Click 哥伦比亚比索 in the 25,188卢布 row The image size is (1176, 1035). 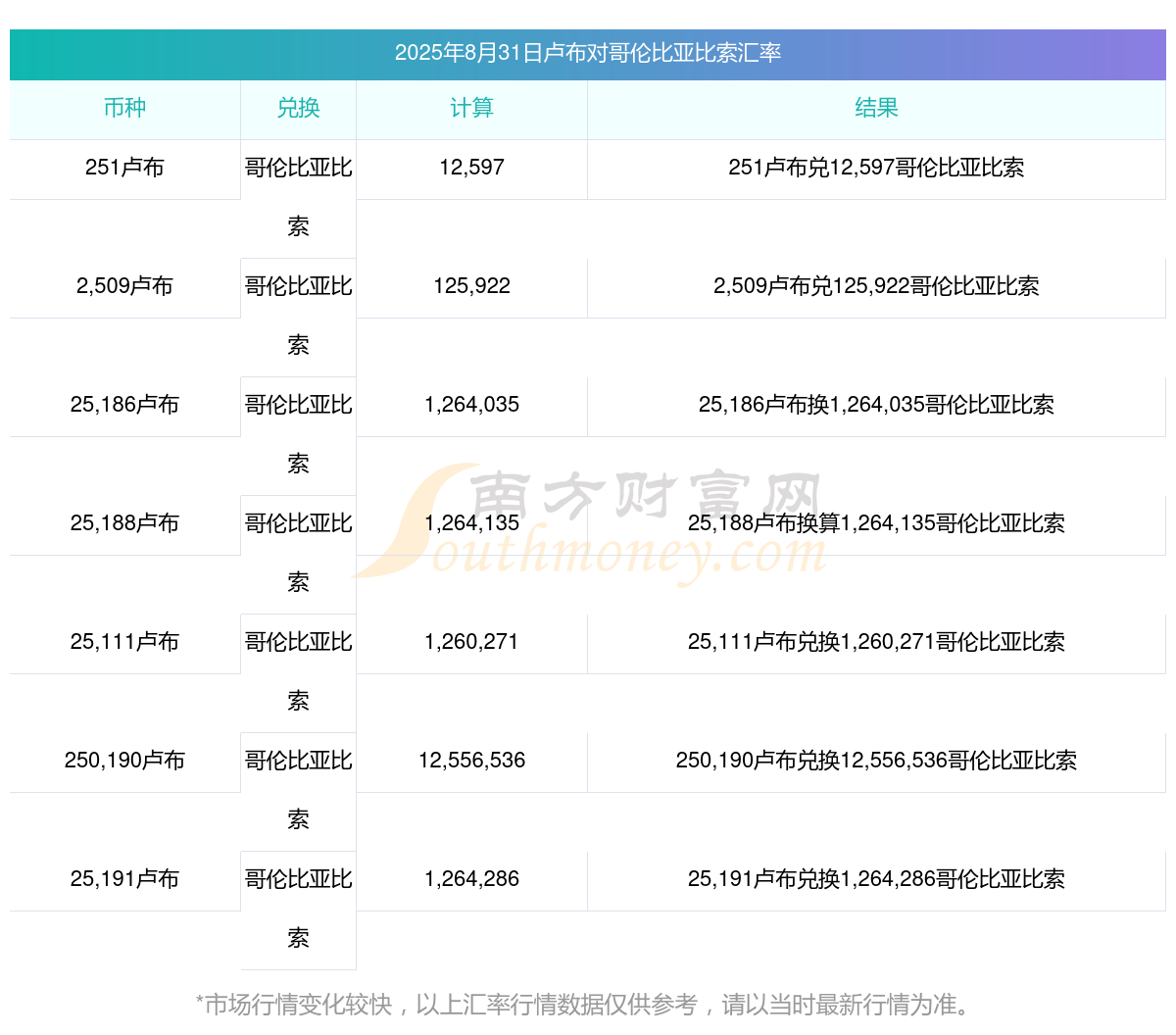pos(298,554)
